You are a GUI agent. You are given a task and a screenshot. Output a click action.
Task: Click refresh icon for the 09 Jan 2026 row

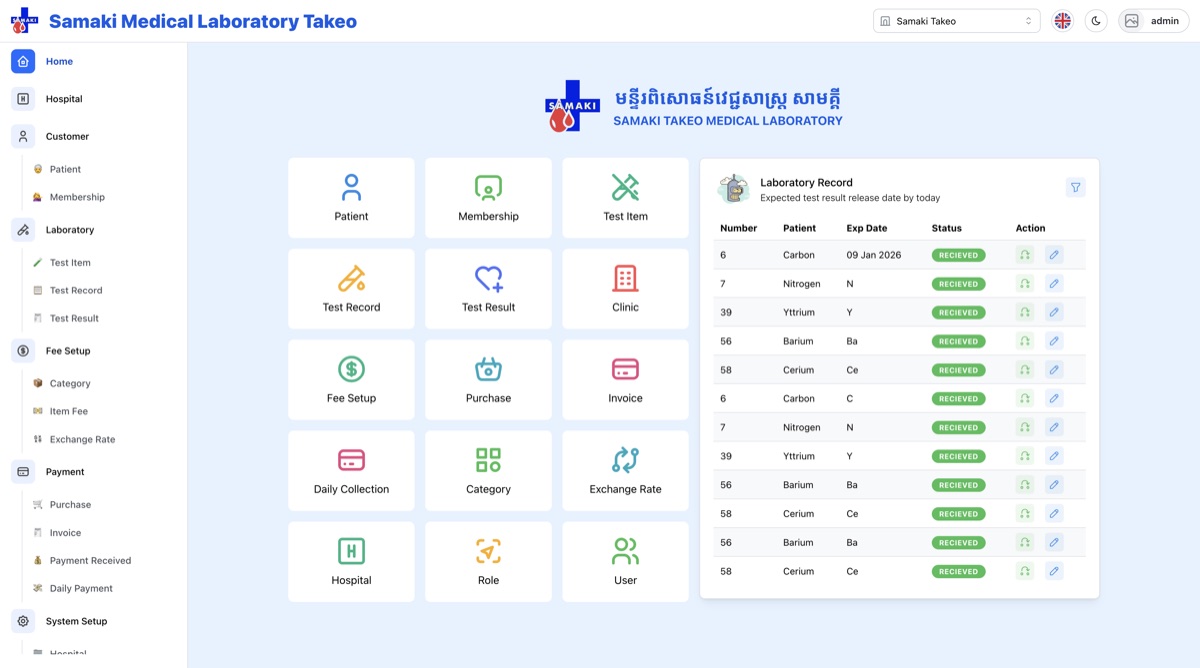(x=1025, y=255)
